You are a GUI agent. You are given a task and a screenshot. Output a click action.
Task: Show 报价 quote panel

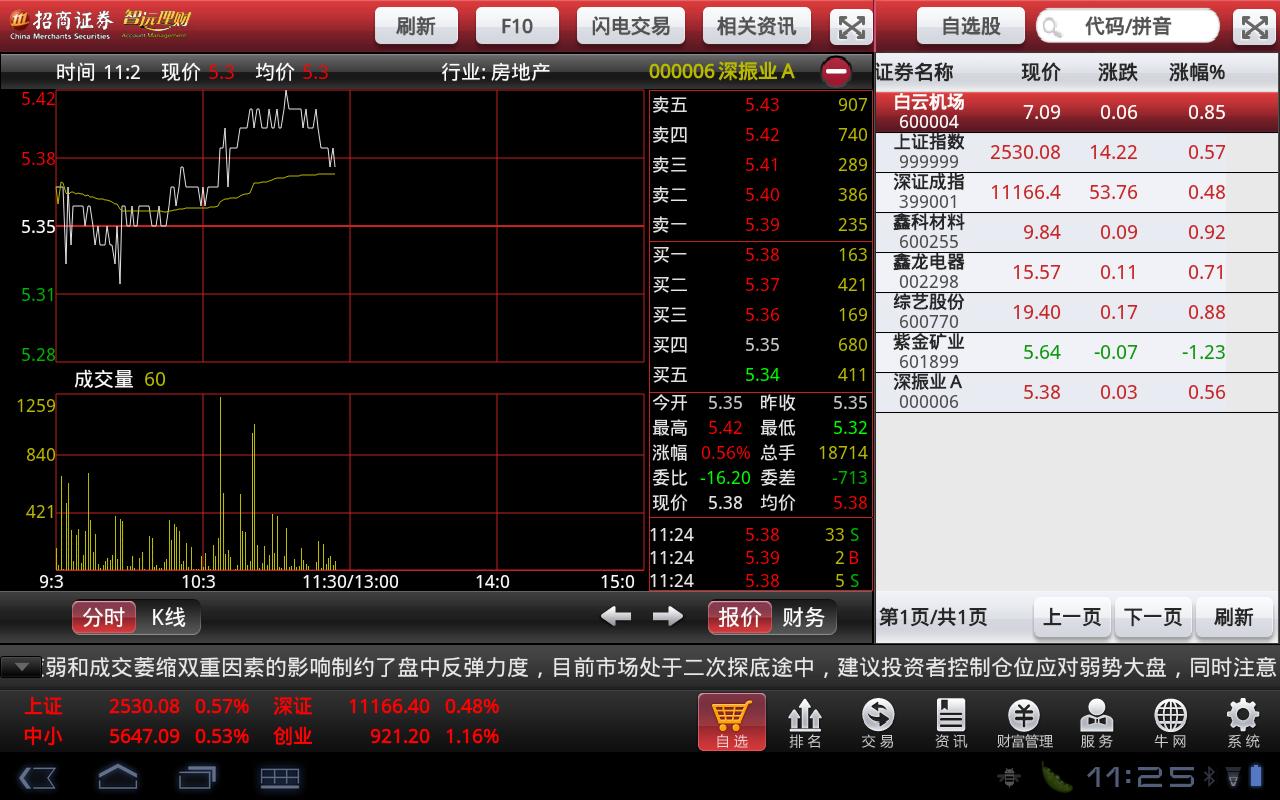point(740,617)
